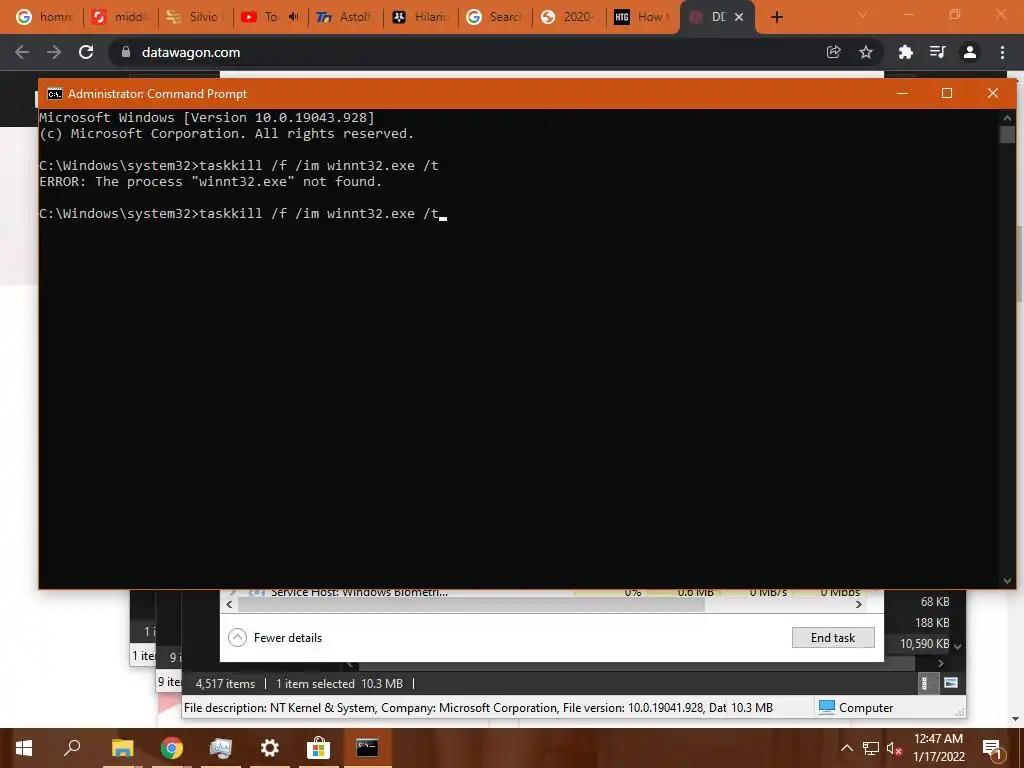Switch to the '2020-' tab
This screenshot has height=768, width=1024.
coord(569,17)
